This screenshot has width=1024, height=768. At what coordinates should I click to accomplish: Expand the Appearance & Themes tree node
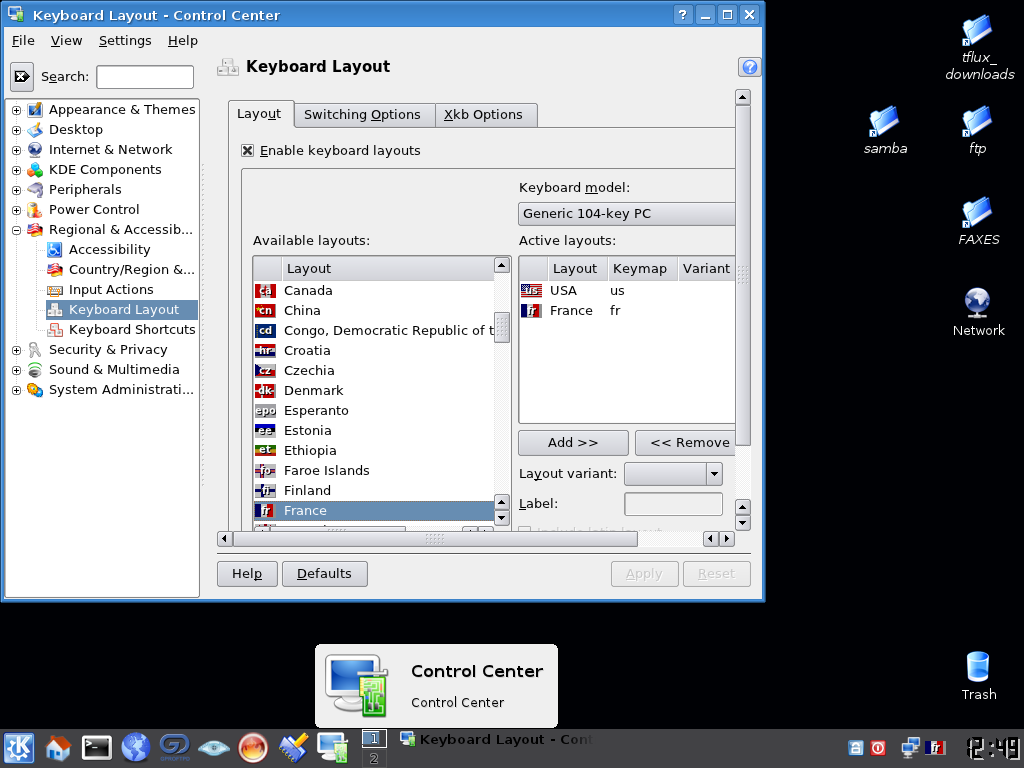pos(17,110)
